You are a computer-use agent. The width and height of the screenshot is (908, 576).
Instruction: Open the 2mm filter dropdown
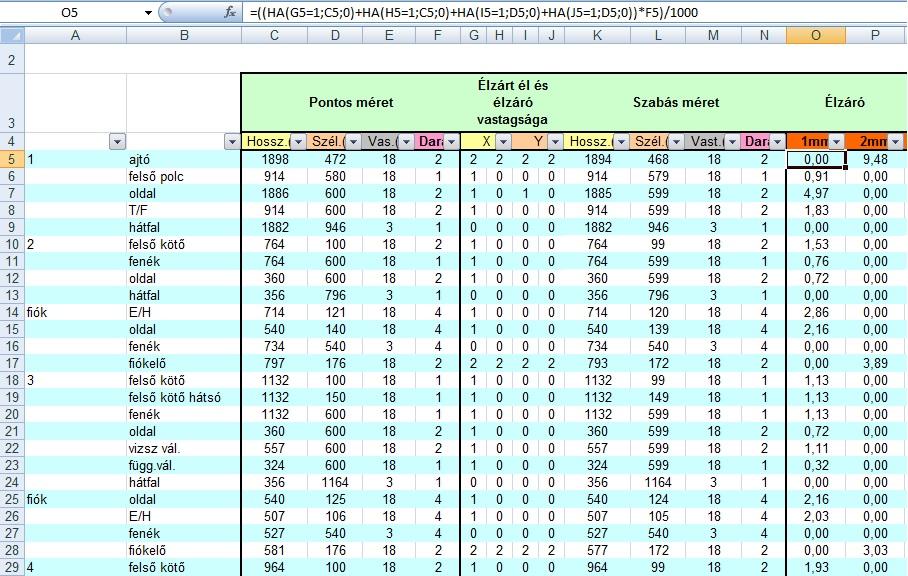pyautogui.click(x=895, y=142)
